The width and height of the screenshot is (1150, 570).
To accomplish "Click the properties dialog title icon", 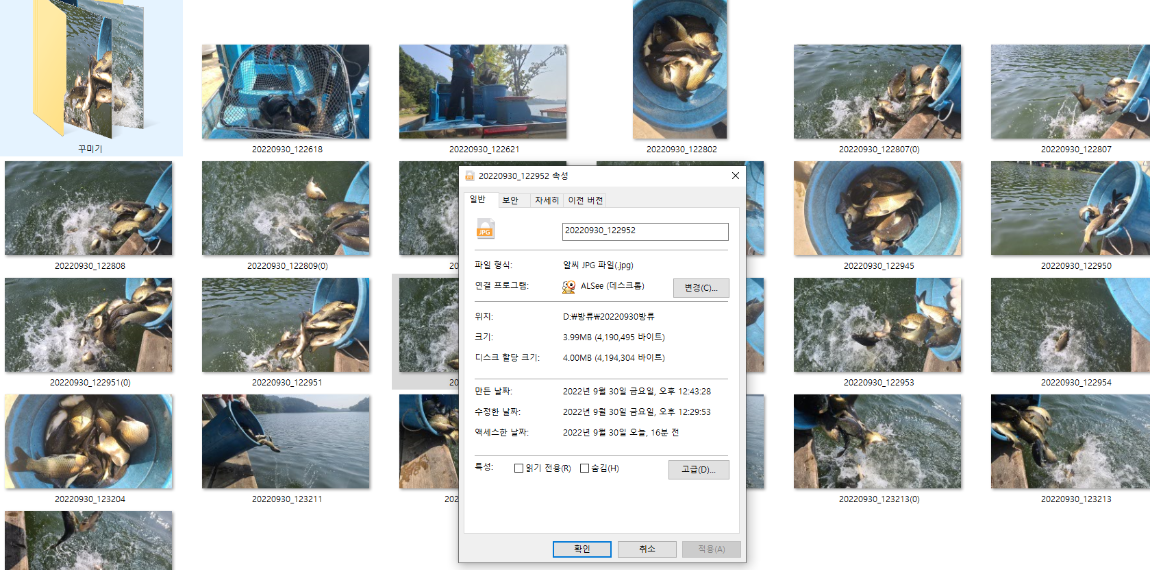I will [x=469, y=176].
